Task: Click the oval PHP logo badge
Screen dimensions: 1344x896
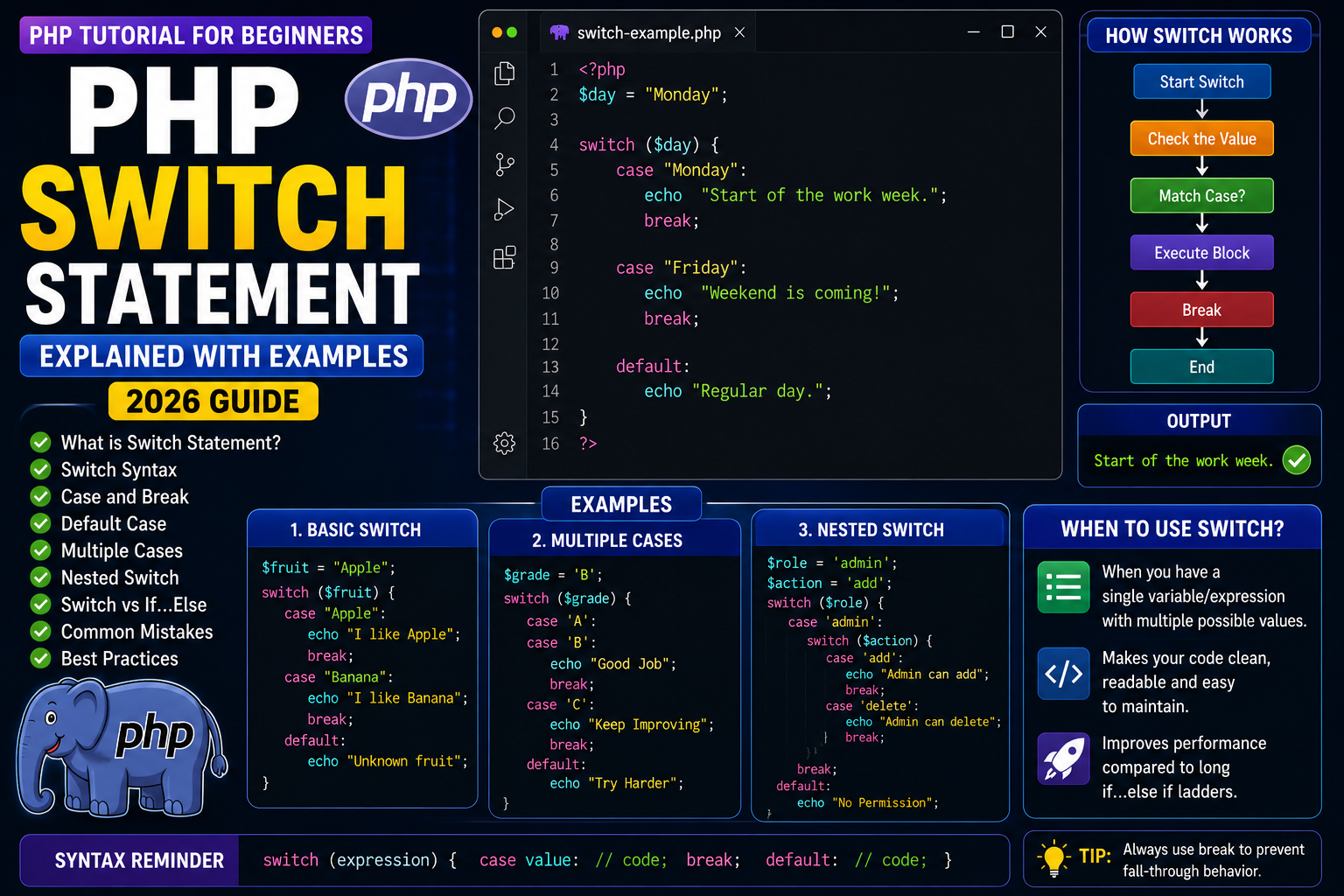Action: click(409, 98)
